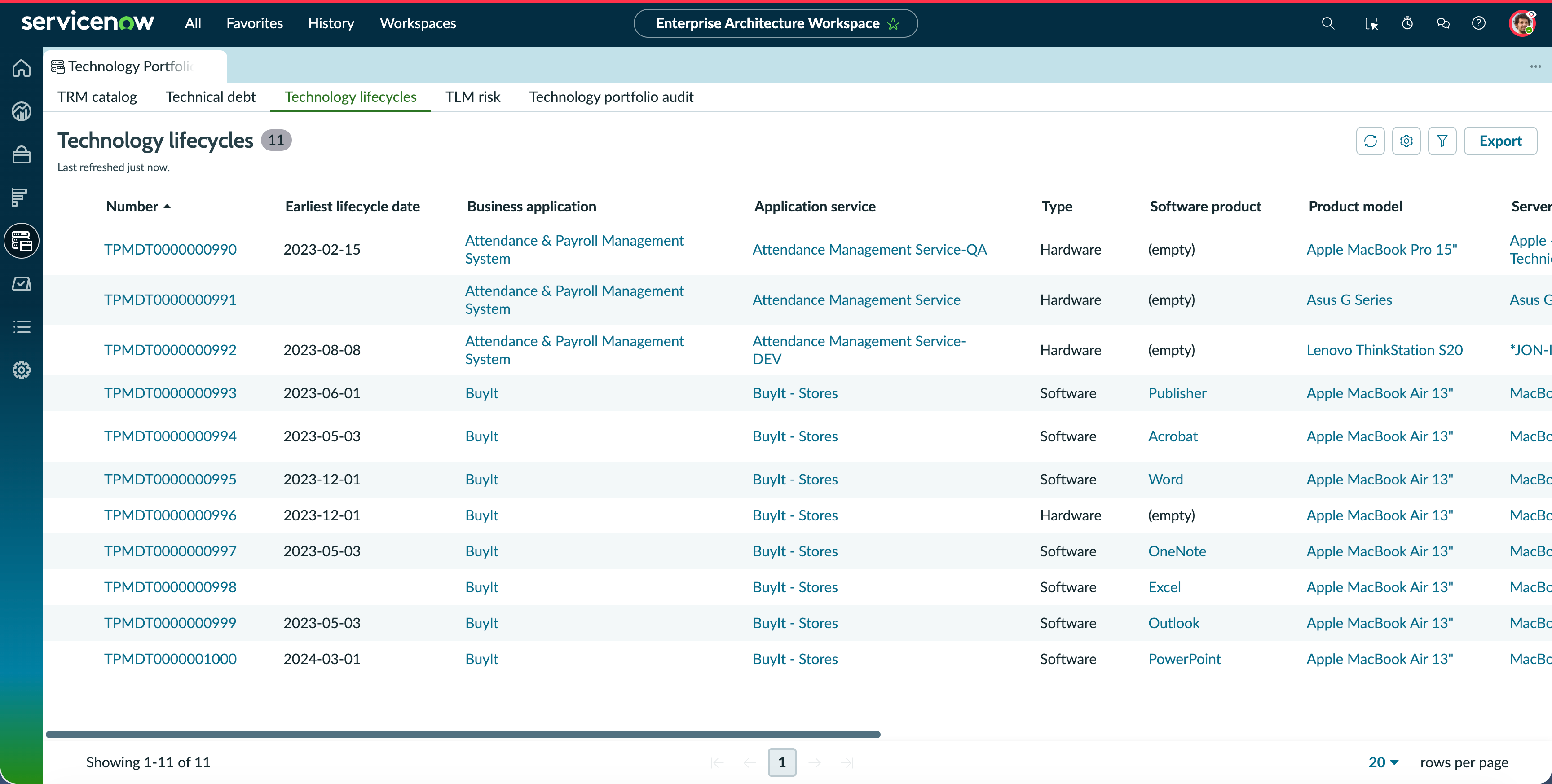Open the Workspaces menu
1552x784 pixels.
[x=418, y=23]
